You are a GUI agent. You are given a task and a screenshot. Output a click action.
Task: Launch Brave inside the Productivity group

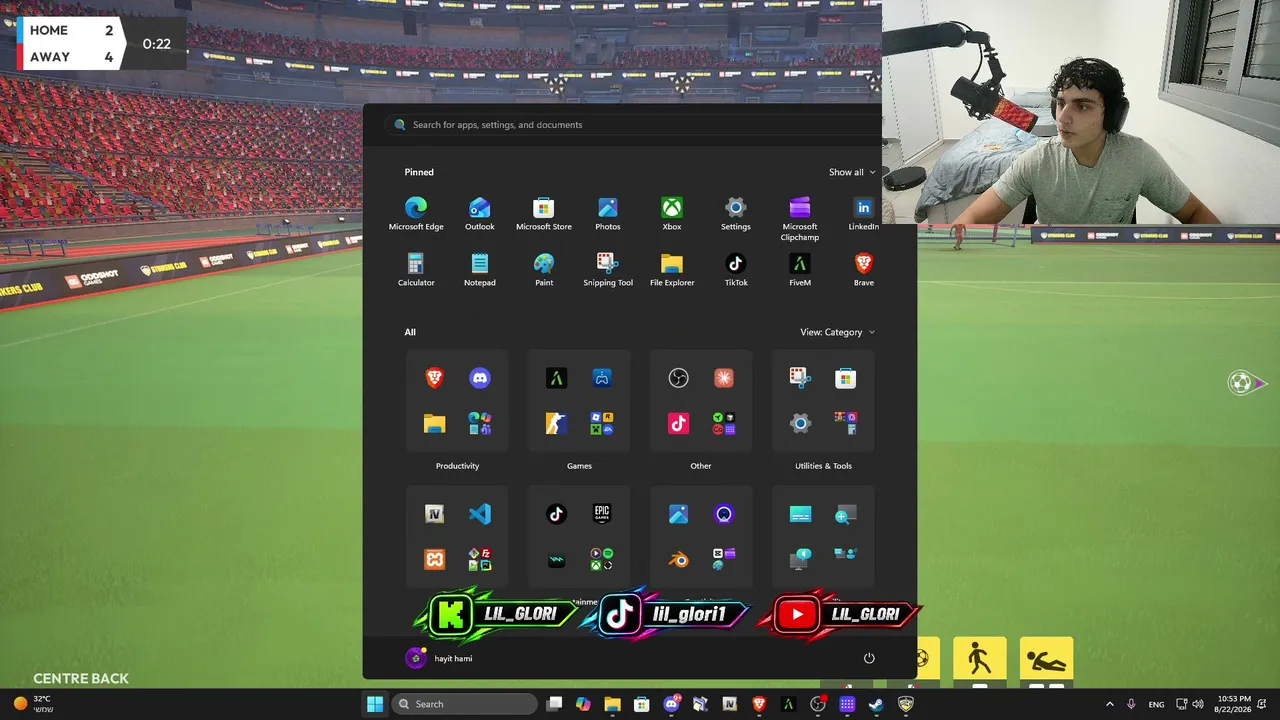[x=435, y=378]
